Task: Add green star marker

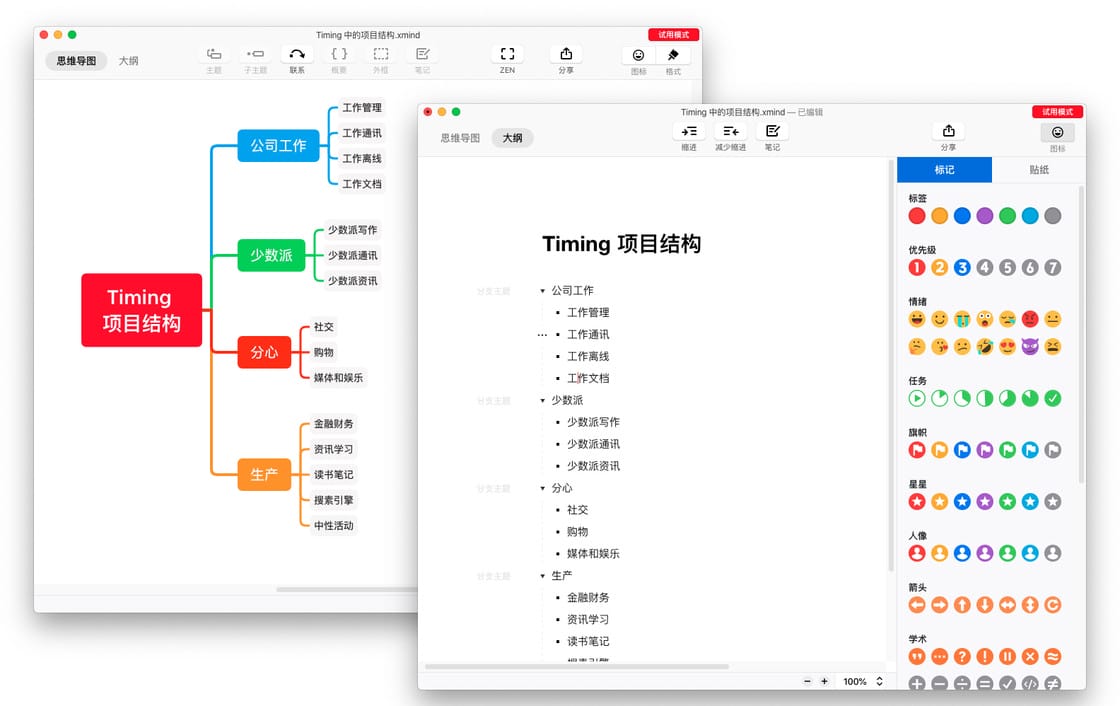Action: tap(1007, 502)
